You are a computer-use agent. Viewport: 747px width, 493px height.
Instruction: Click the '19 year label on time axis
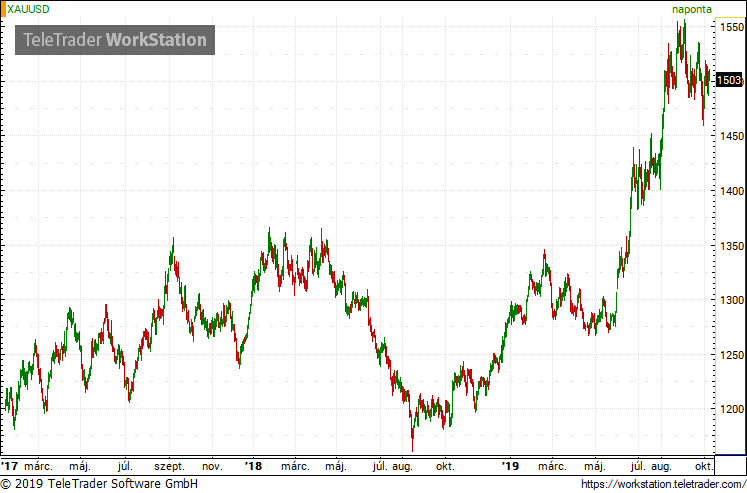click(510, 466)
